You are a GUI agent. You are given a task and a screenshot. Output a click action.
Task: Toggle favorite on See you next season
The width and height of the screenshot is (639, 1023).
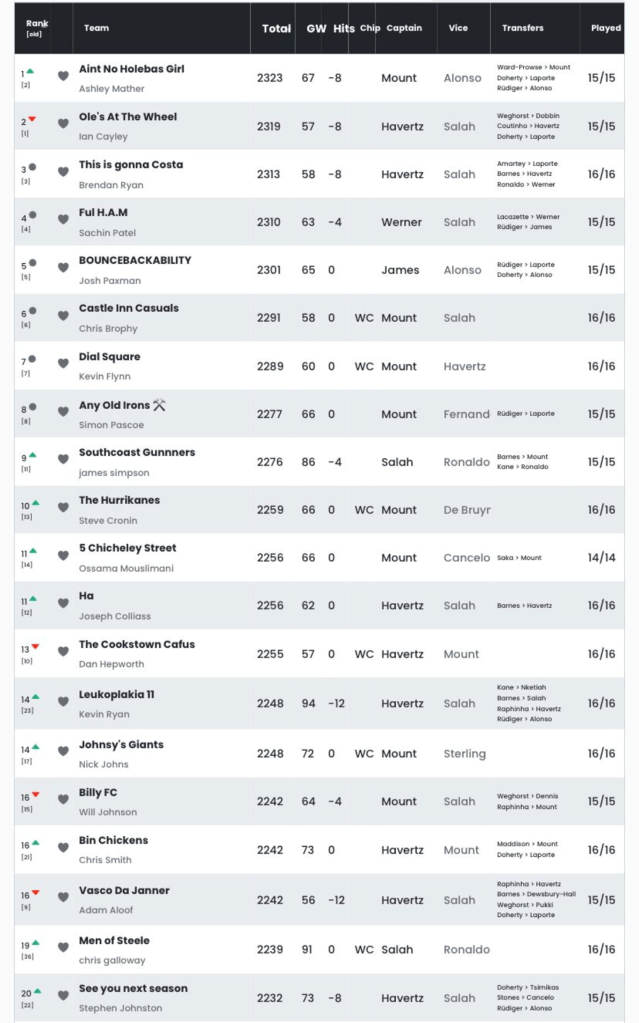63,996
